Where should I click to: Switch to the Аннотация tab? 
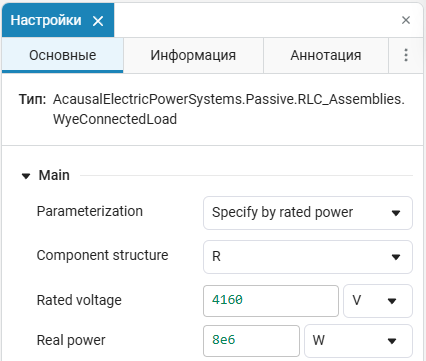click(x=326, y=55)
